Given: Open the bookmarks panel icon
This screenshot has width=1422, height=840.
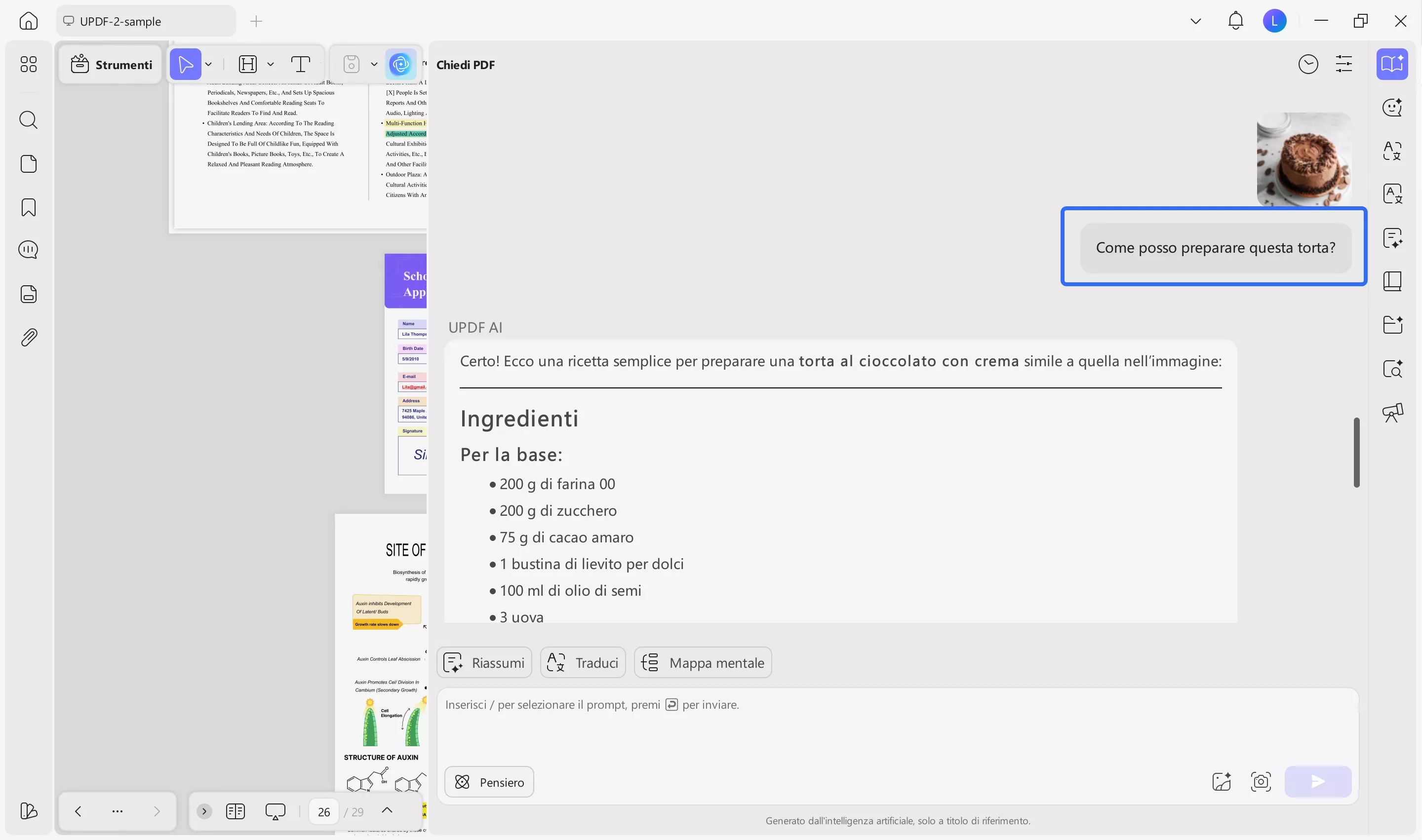Looking at the screenshot, I should click(x=28, y=207).
